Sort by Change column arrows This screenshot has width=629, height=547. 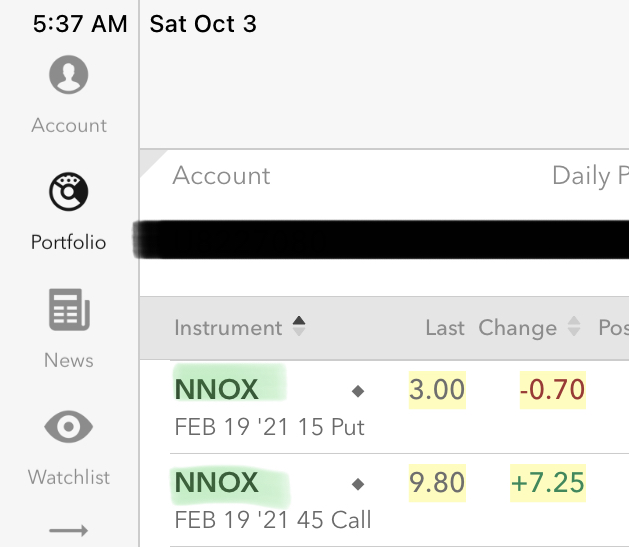point(574,327)
